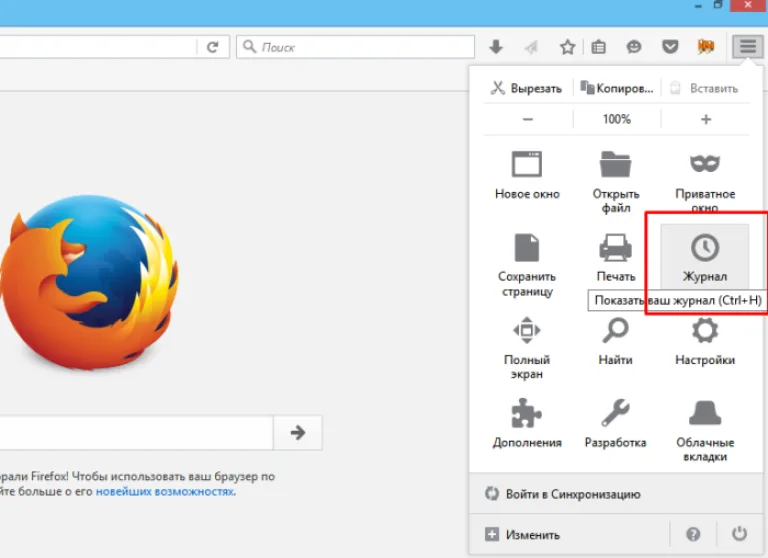This screenshot has height=558, width=768.
Task: Open help question mark icon
Action: [693, 534]
